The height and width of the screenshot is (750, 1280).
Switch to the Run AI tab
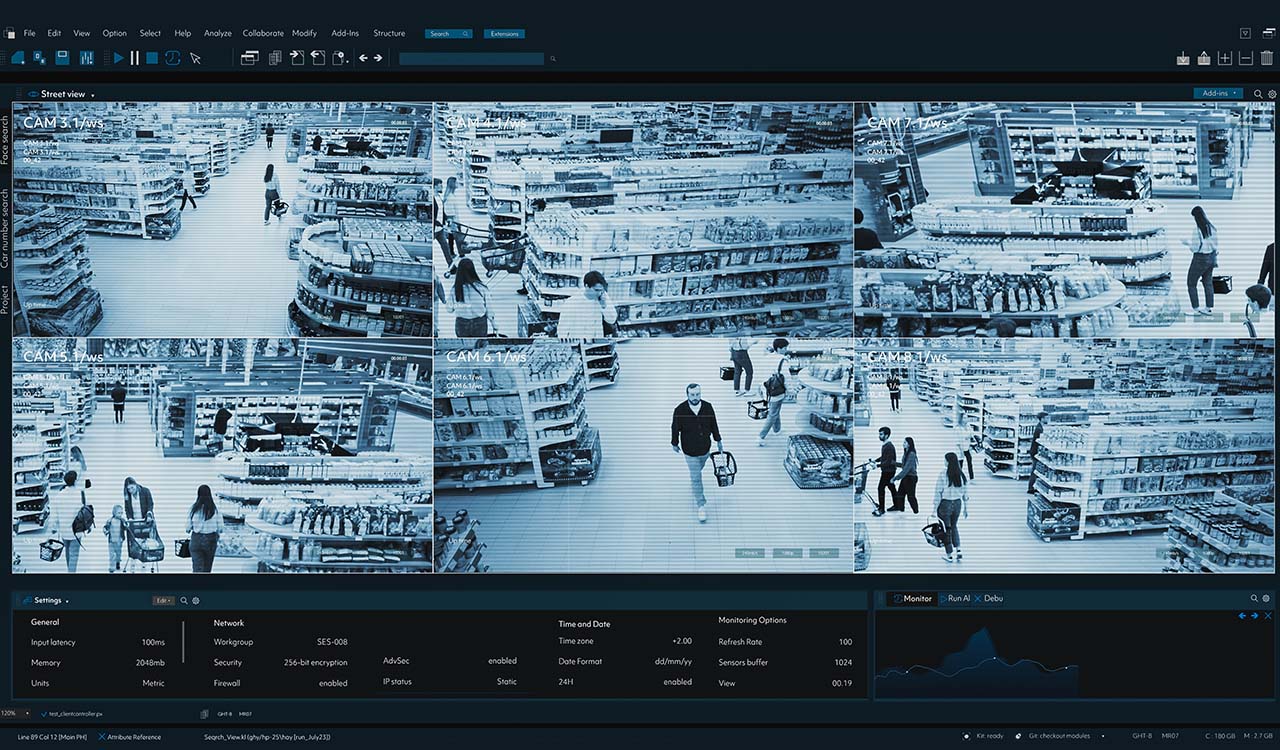pos(954,598)
